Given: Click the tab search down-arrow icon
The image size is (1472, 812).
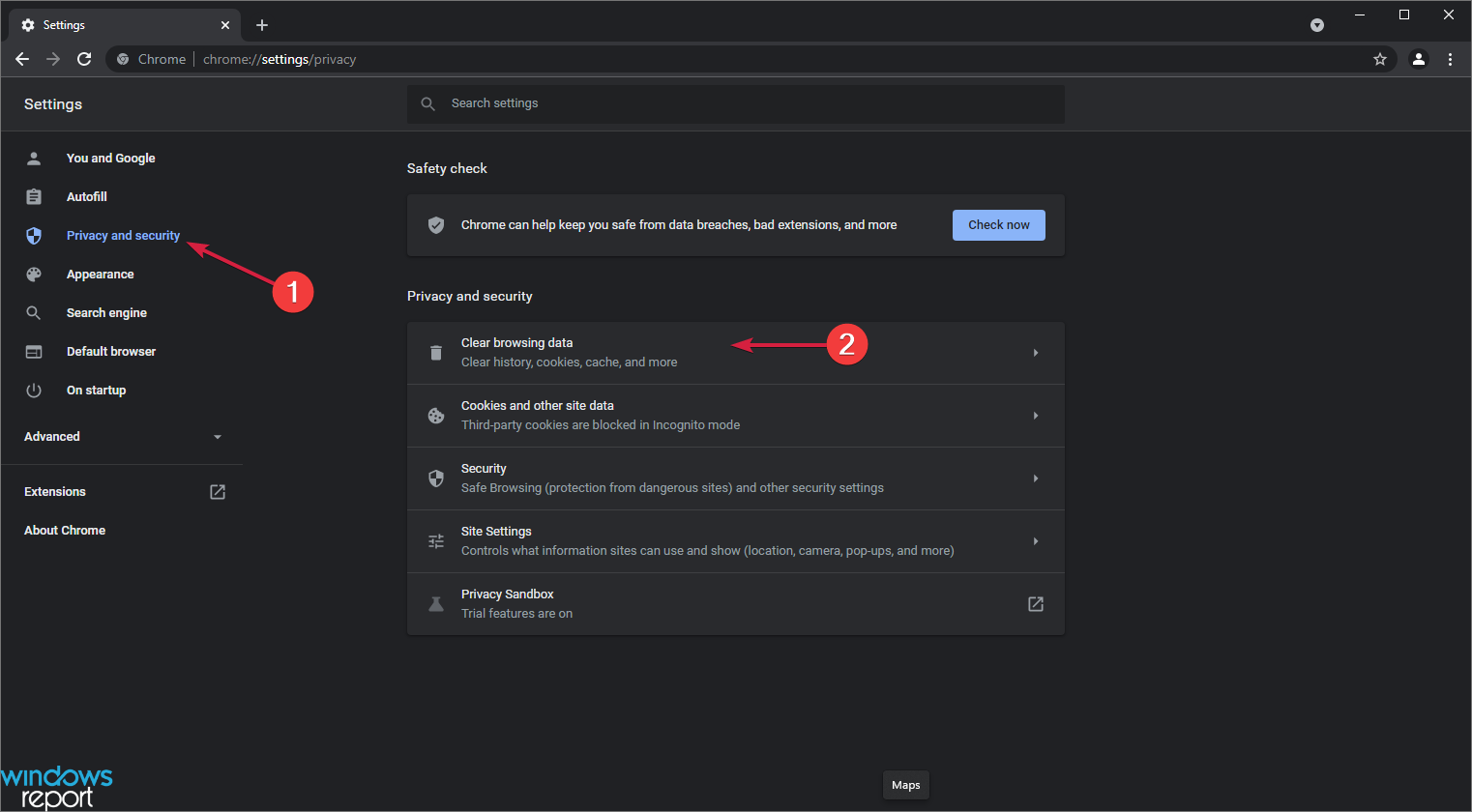Looking at the screenshot, I should coord(1317,25).
